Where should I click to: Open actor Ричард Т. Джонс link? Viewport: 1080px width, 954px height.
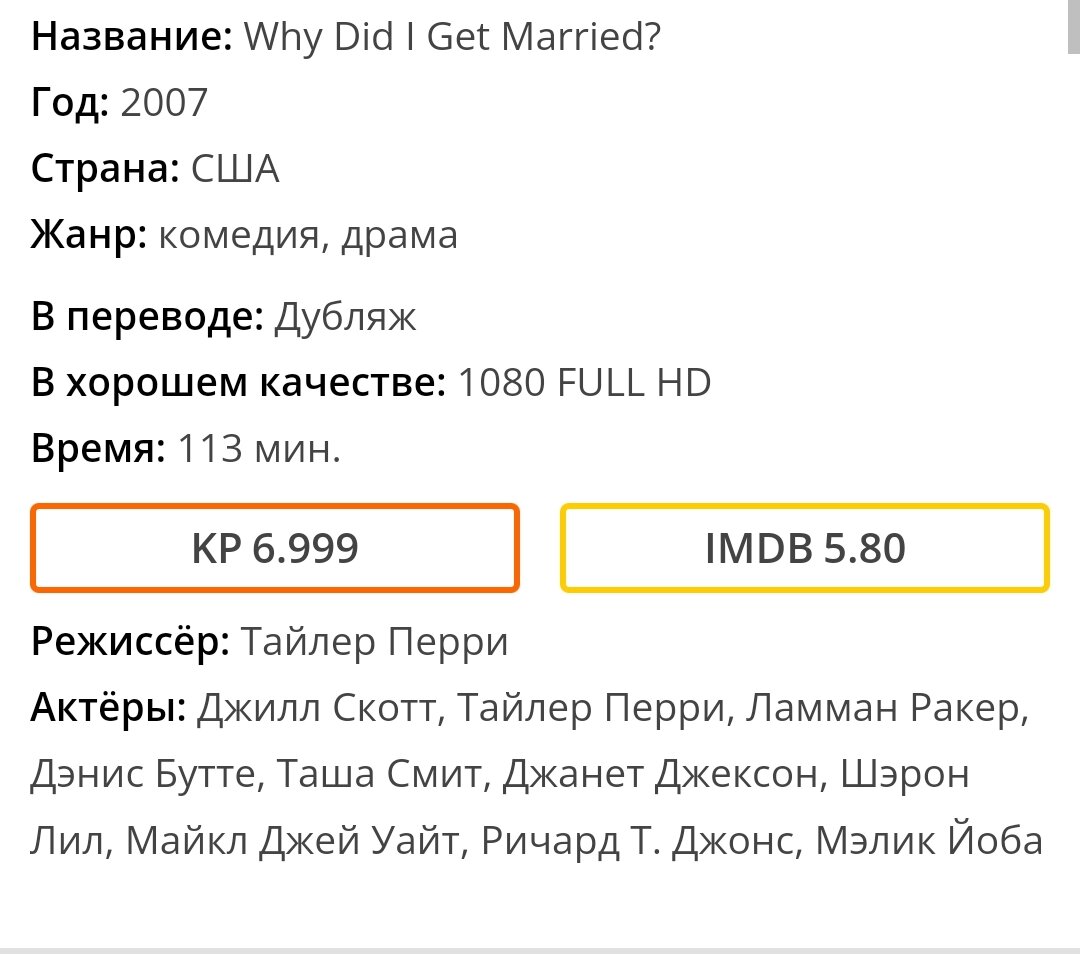(642, 840)
